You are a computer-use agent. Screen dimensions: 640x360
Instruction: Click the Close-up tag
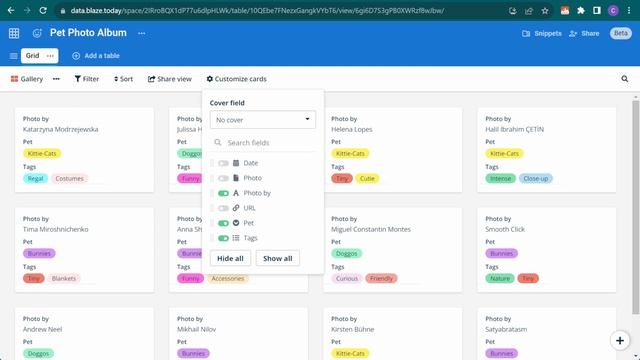[536, 178]
